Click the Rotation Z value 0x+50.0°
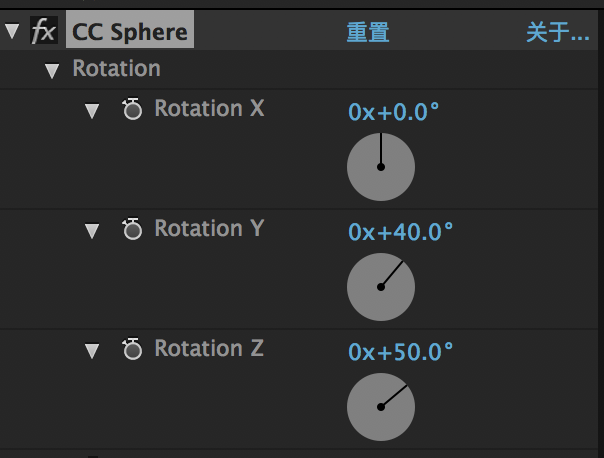The height and width of the screenshot is (458, 604). tap(400, 352)
